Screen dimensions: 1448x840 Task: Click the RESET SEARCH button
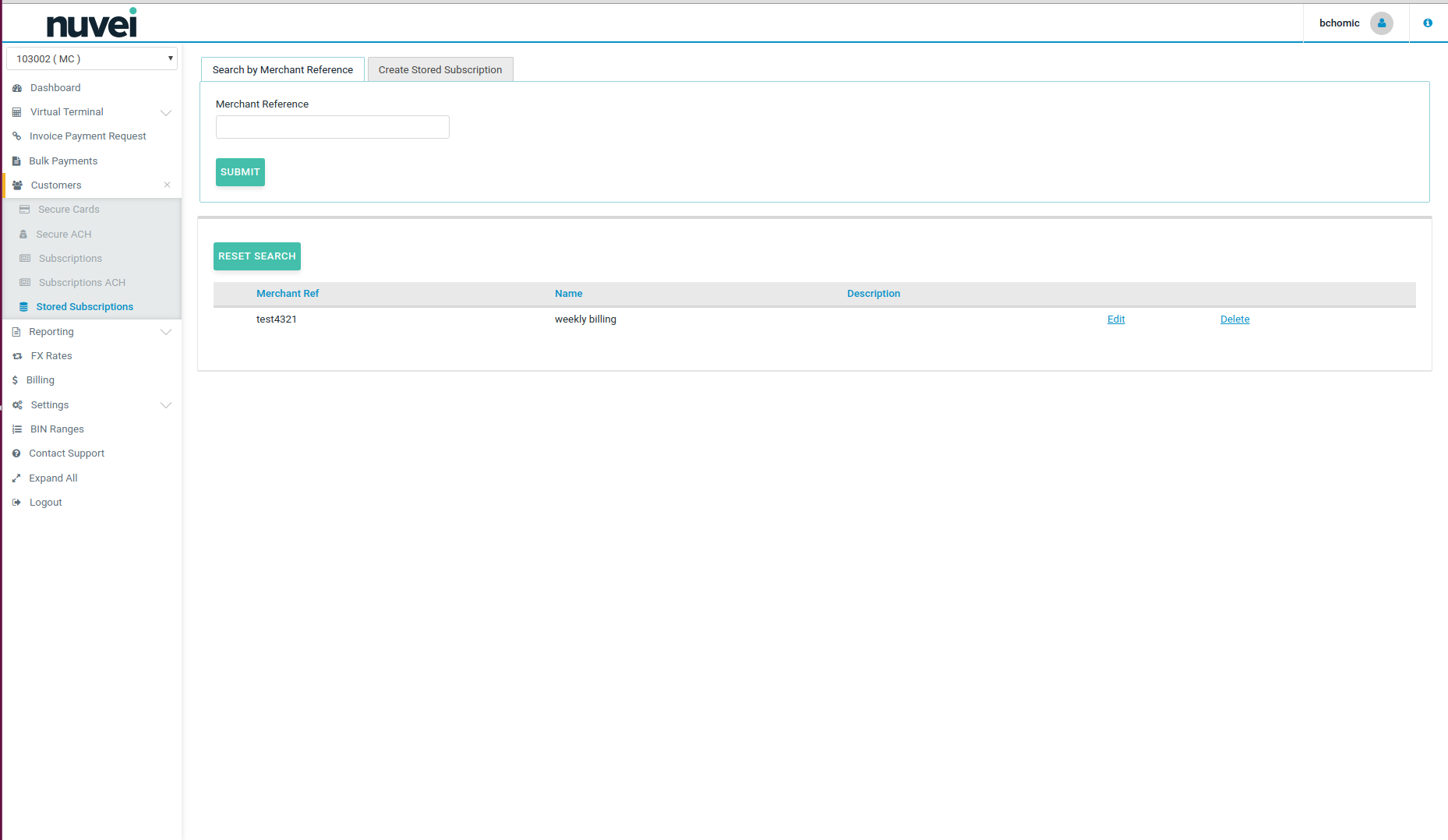(256, 256)
